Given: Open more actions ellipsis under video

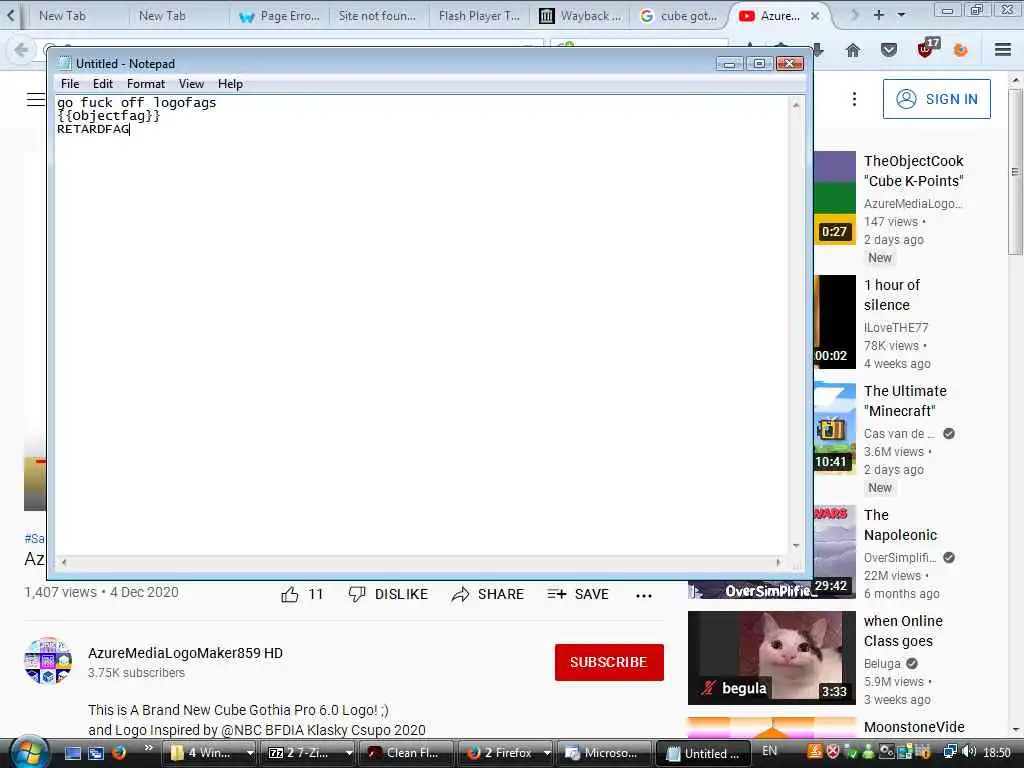Looking at the screenshot, I should (x=644, y=596).
